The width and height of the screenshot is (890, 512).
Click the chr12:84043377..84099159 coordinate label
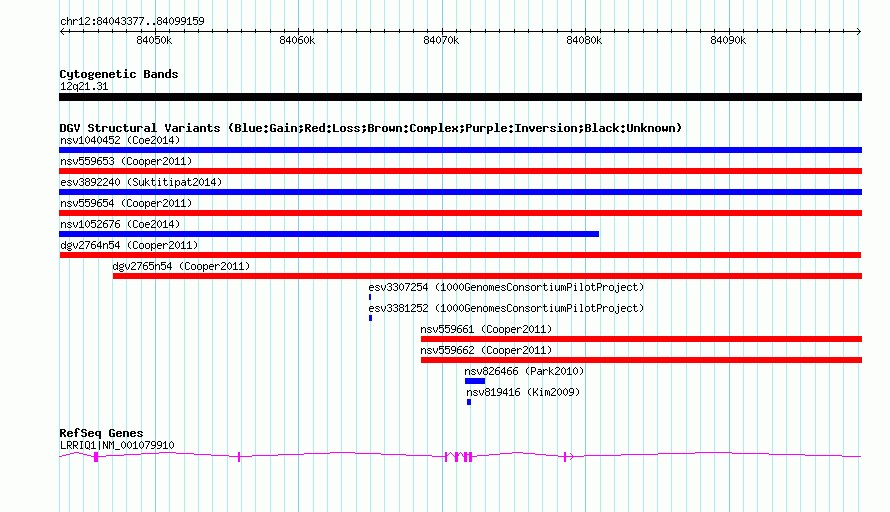point(132,22)
